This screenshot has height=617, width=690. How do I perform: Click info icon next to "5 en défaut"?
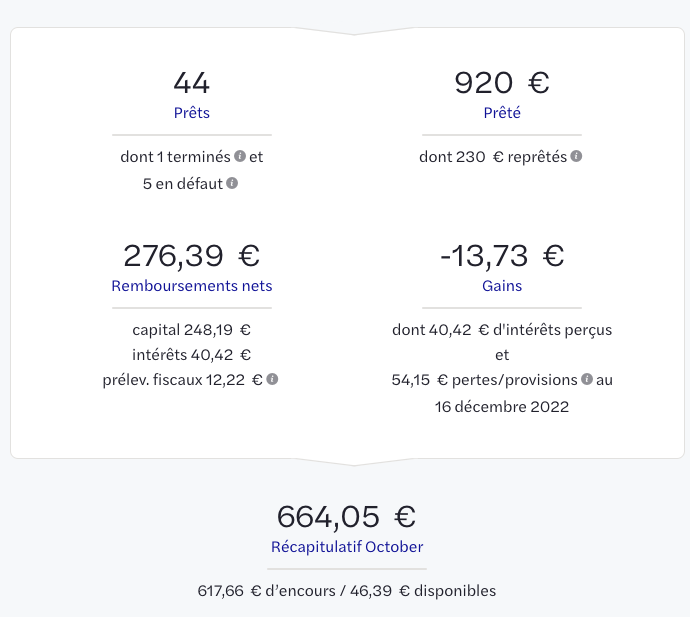point(232,184)
